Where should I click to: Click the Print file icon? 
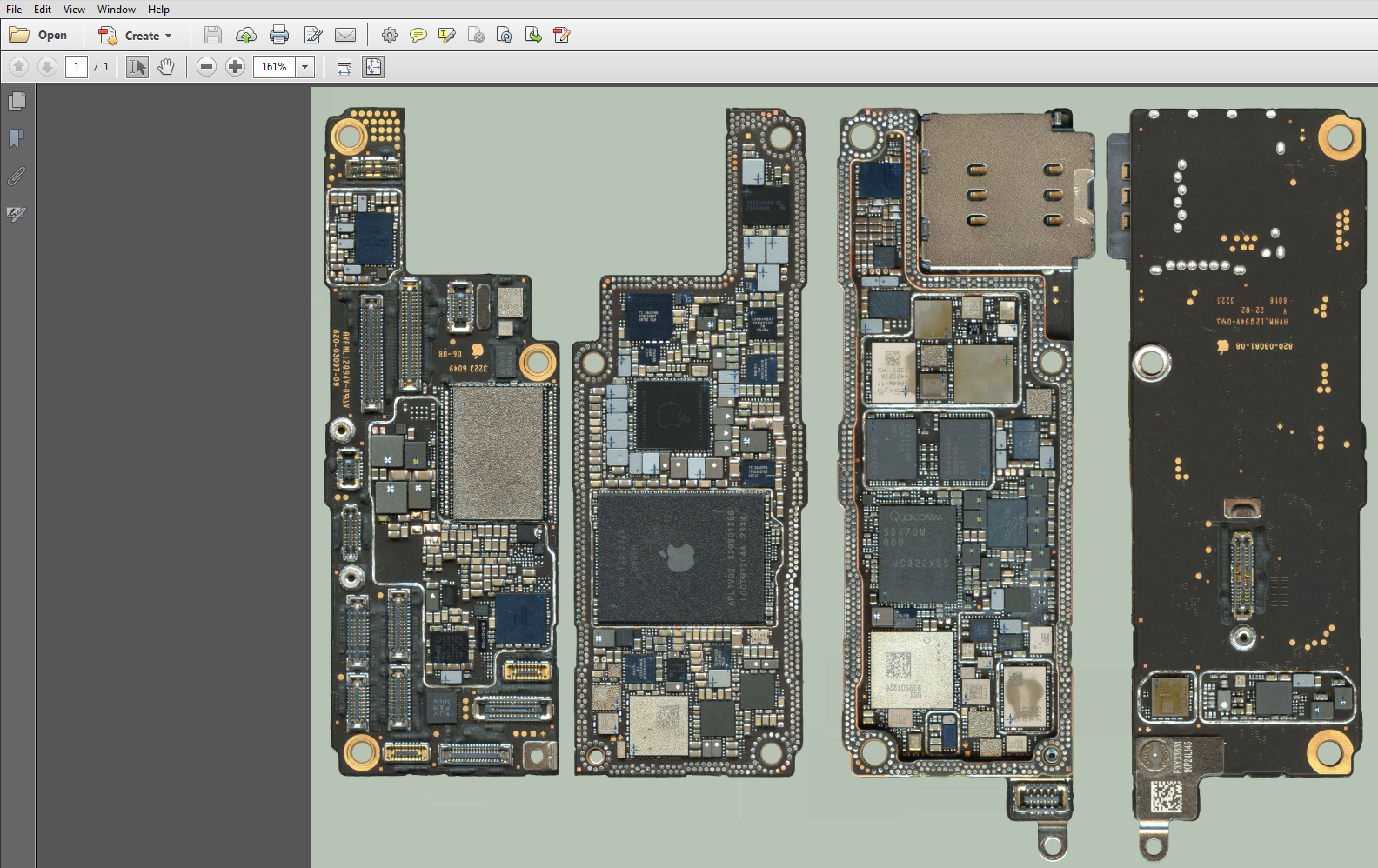279,36
